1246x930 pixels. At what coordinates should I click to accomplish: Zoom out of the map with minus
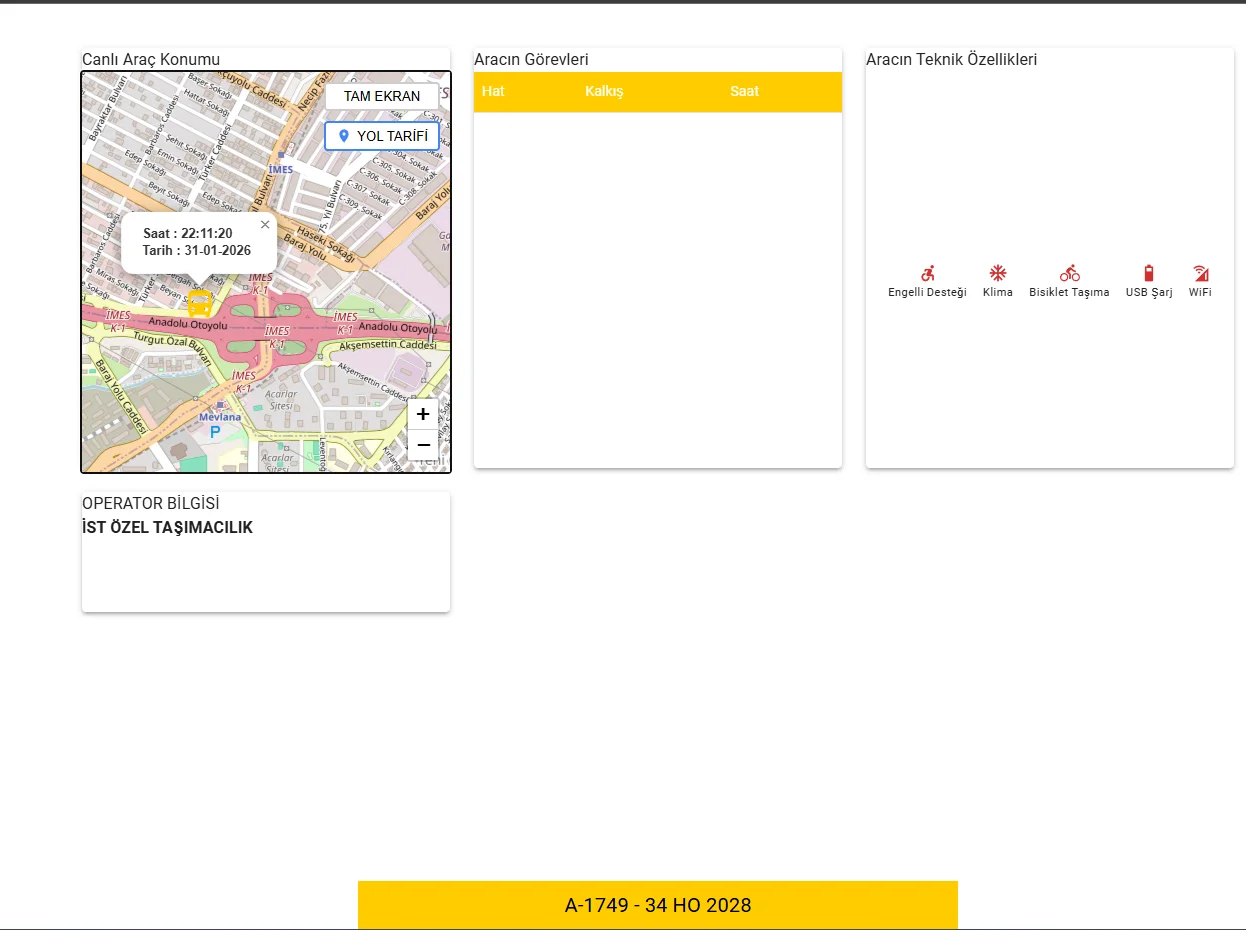tap(423, 445)
